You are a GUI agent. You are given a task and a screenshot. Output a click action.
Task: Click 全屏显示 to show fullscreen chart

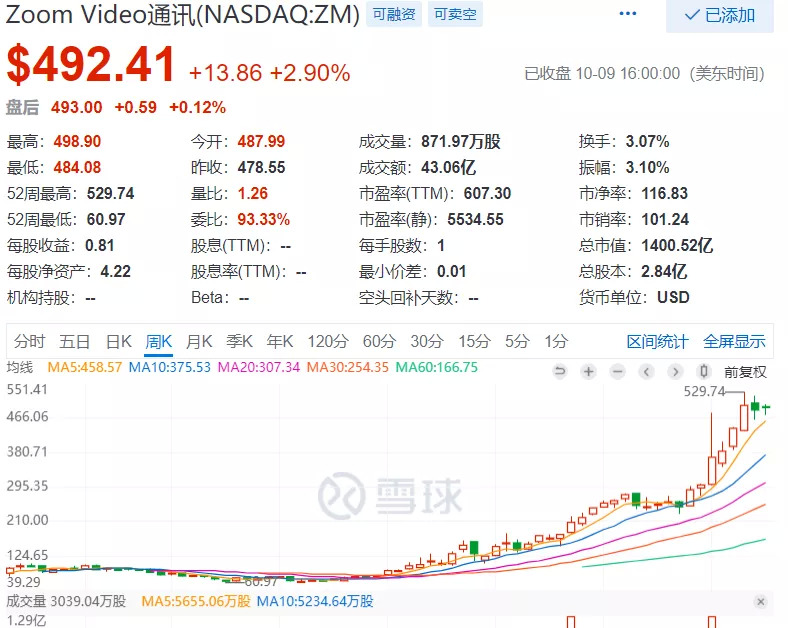(x=734, y=342)
